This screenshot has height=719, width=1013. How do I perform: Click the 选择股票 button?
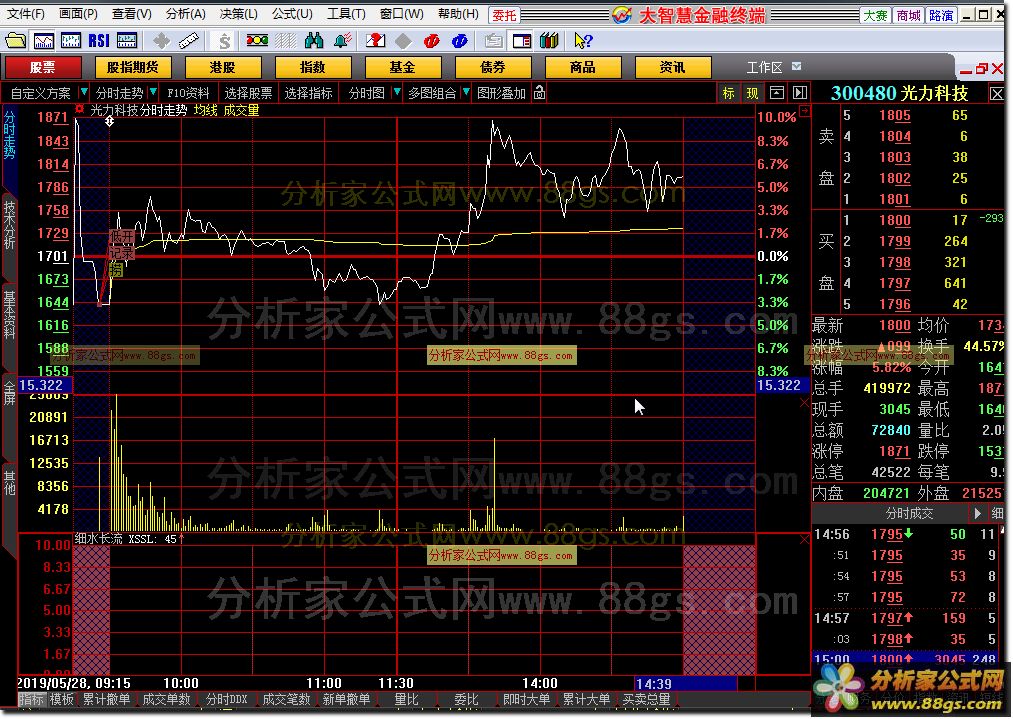coord(248,93)
